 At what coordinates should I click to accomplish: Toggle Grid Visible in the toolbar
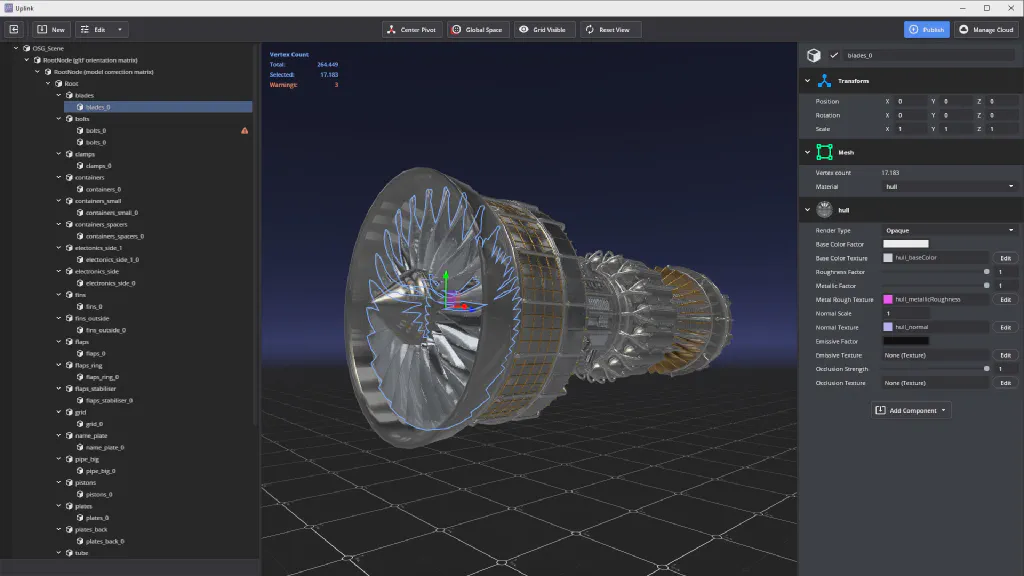(x=542, y=30)
